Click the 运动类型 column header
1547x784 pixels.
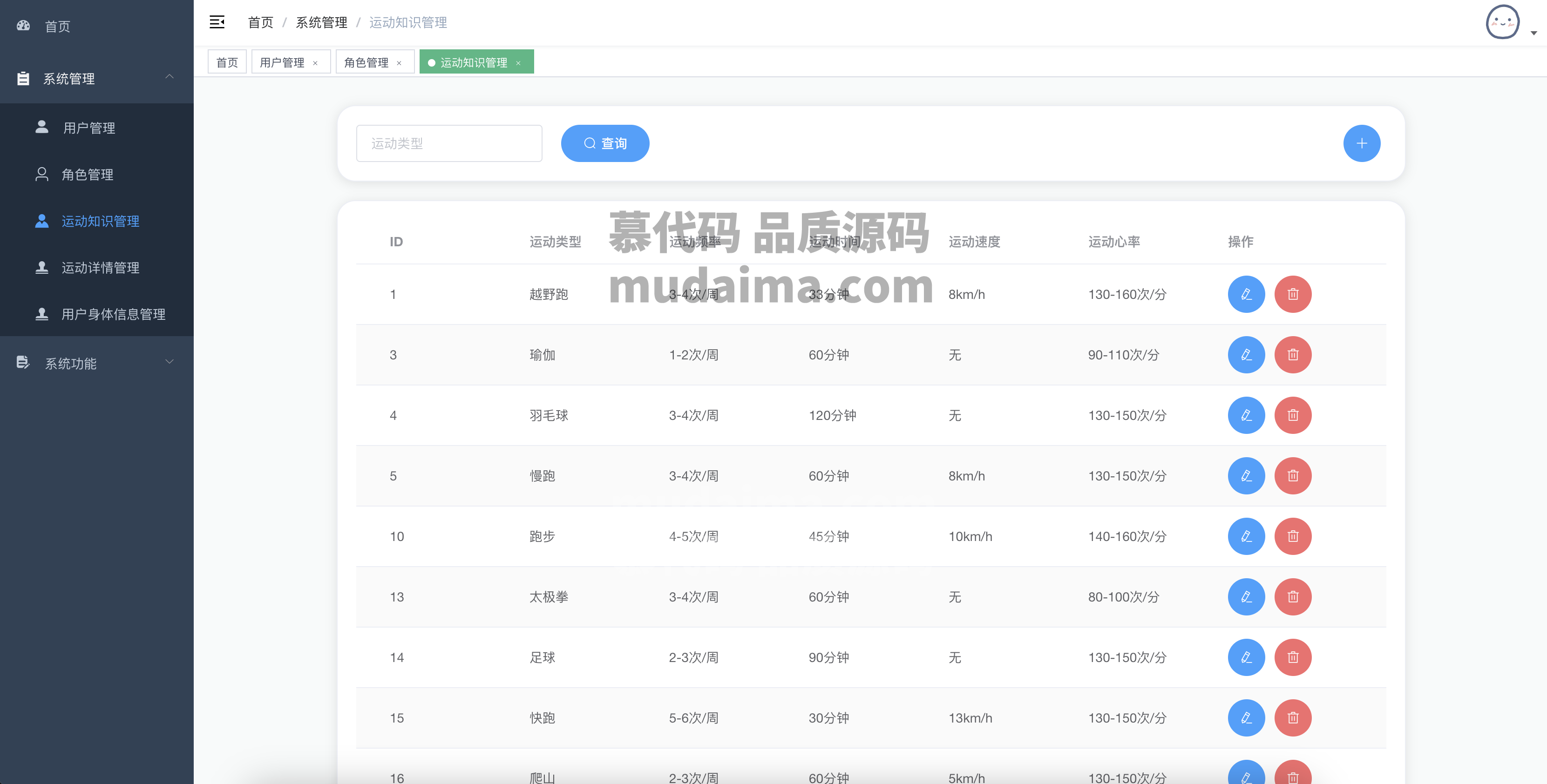[555, 241]
